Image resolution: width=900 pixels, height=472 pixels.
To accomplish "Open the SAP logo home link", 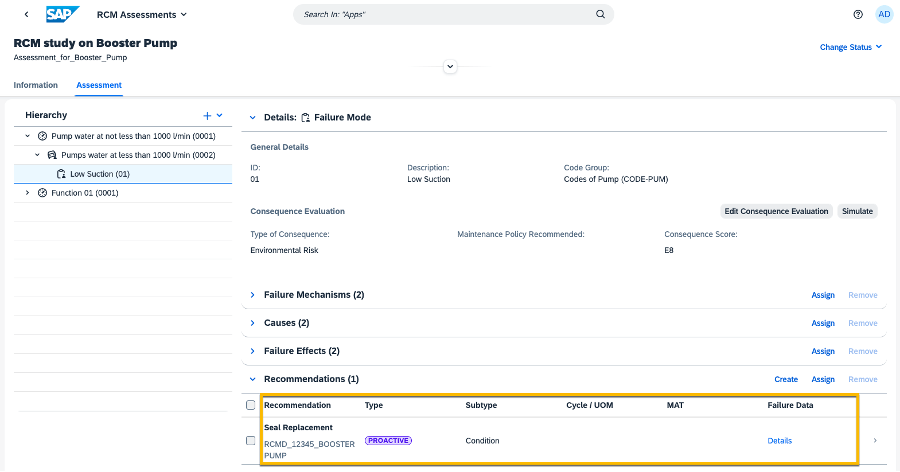I will tap(62, 14).
